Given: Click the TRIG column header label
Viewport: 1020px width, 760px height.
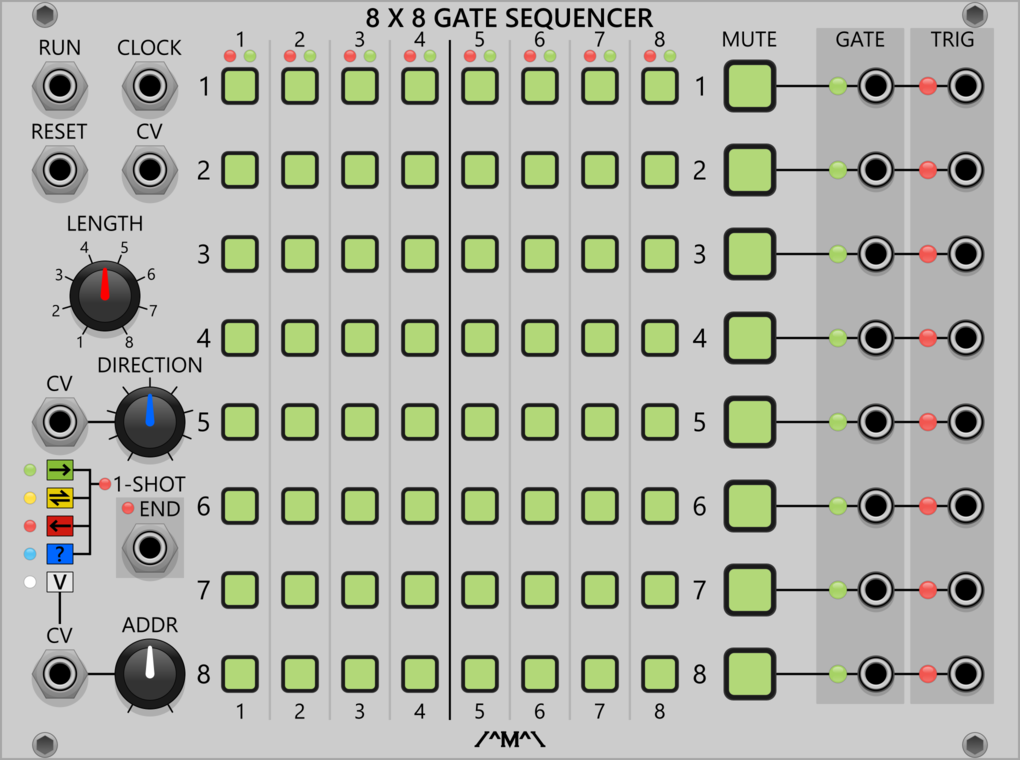Looking at the screenshot, I should pos(952,40).
